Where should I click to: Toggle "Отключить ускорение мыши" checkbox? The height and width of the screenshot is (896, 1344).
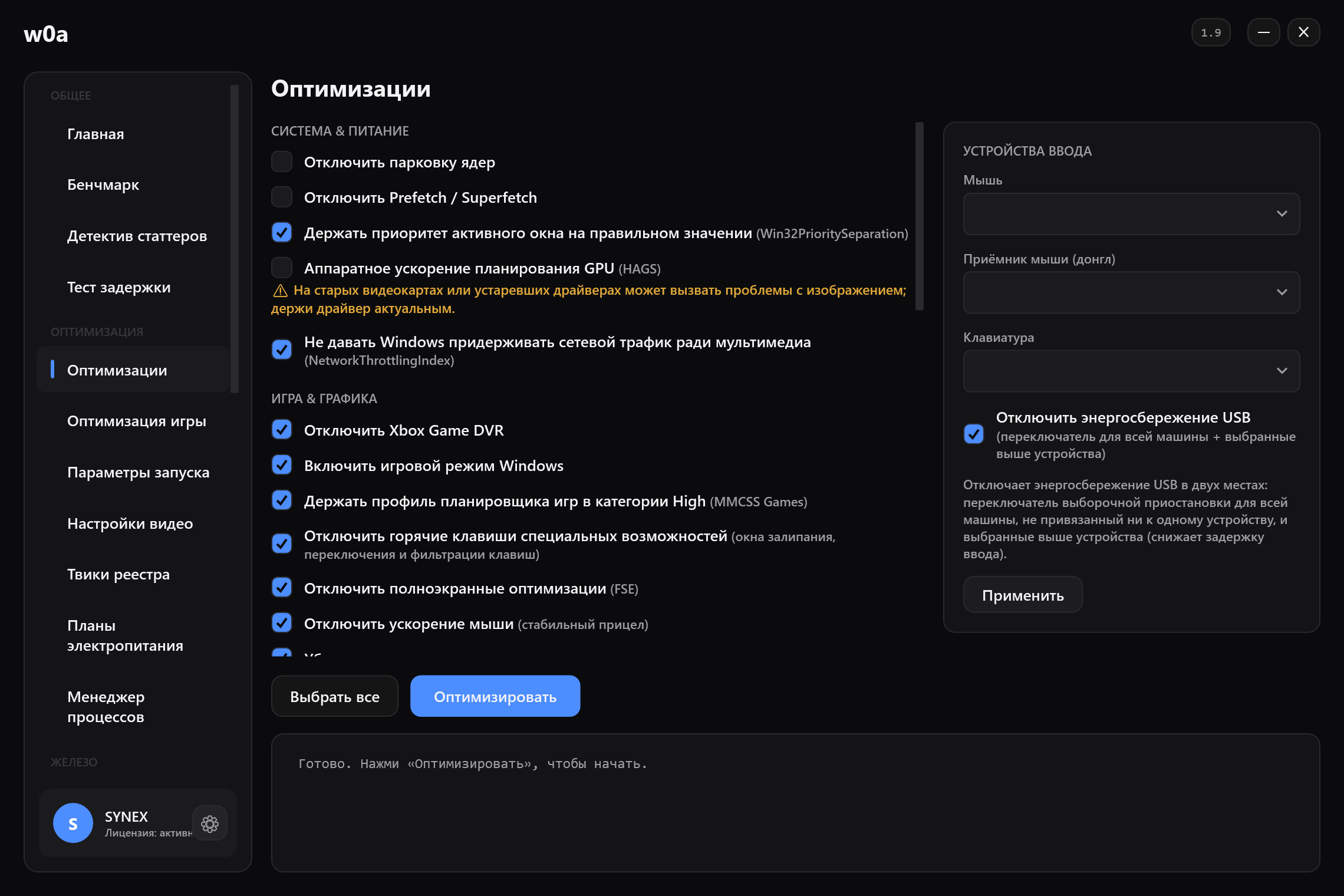[x=282, y=623]
